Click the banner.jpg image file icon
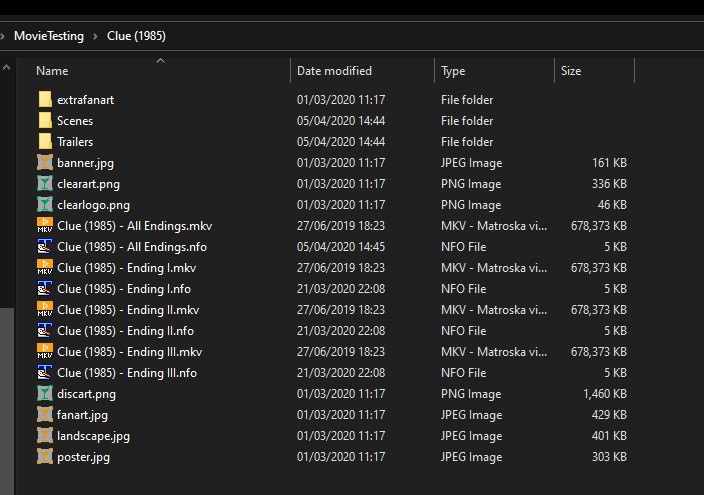Viewport: 704px width, 495px height. (x=45, y=163)
